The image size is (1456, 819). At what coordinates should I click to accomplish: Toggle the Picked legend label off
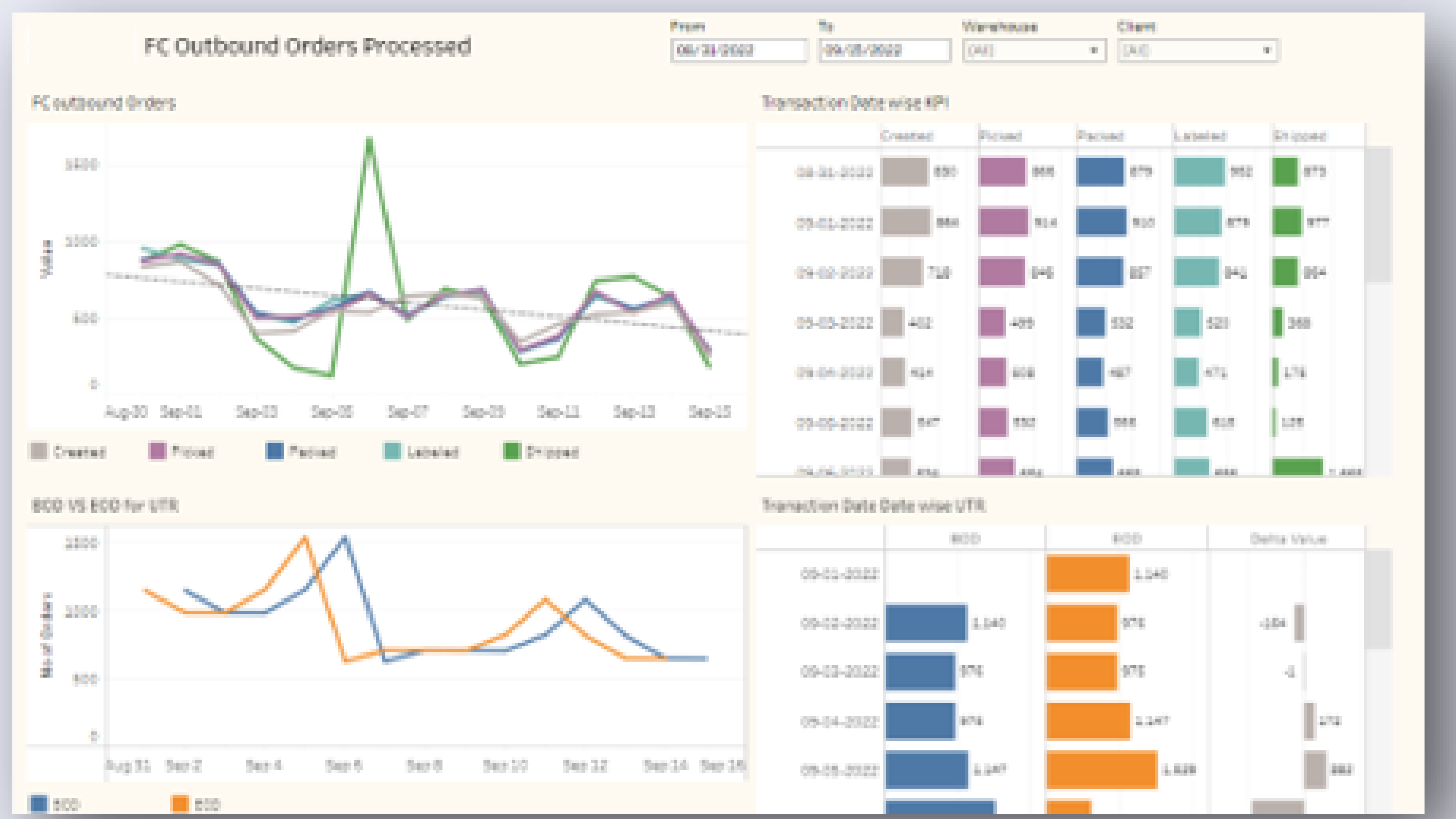click(193, 451)
